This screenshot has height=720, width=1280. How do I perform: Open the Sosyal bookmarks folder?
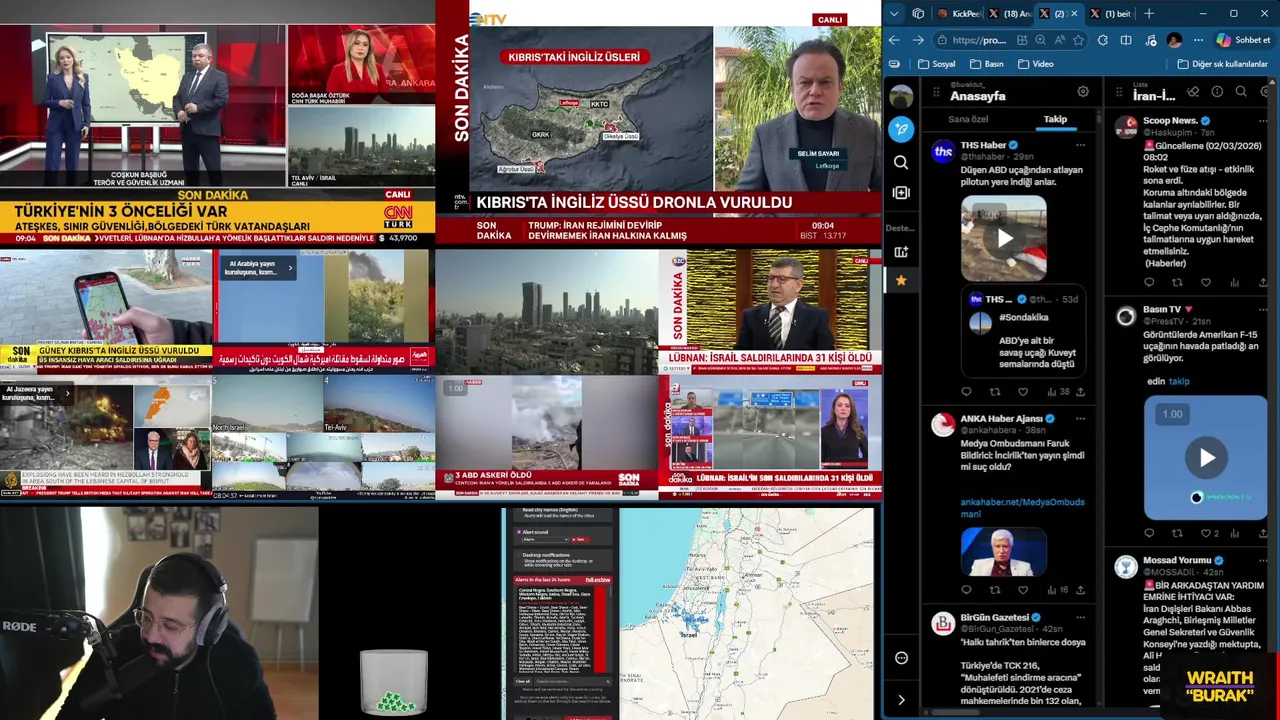(x=936, y=64)
